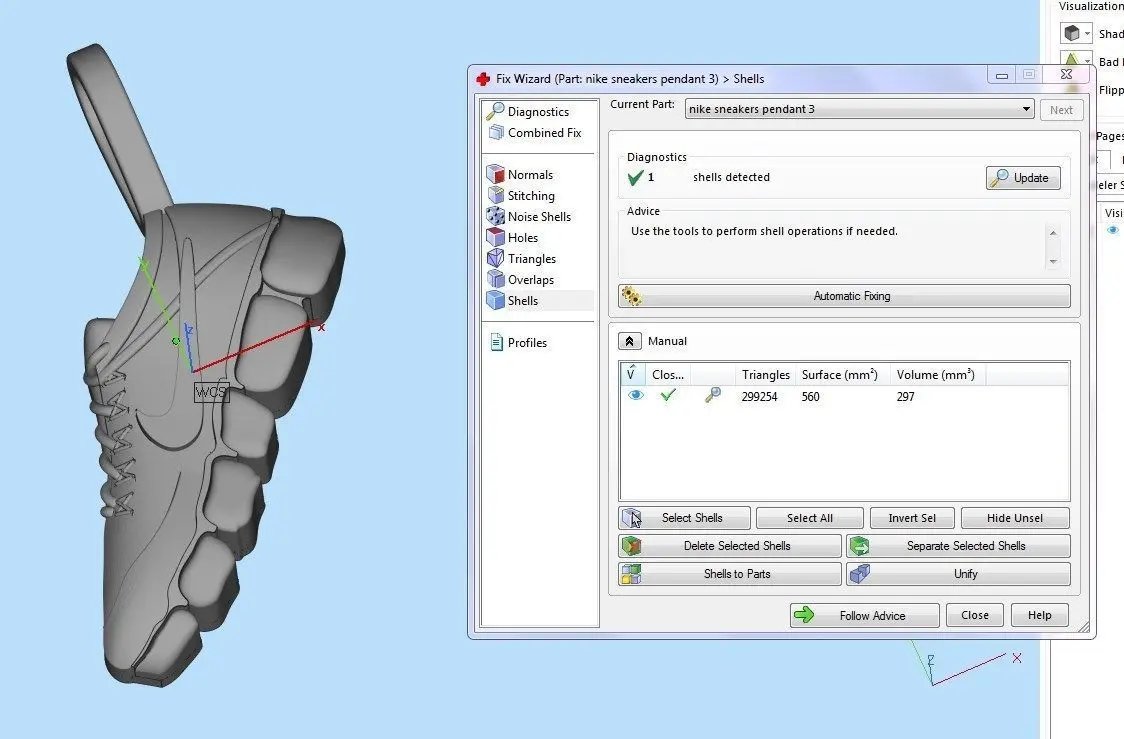The width and height of the screenshot is (1124, 739).
Task: Click the WCS label in the viewport
Action: coord(211,392)
